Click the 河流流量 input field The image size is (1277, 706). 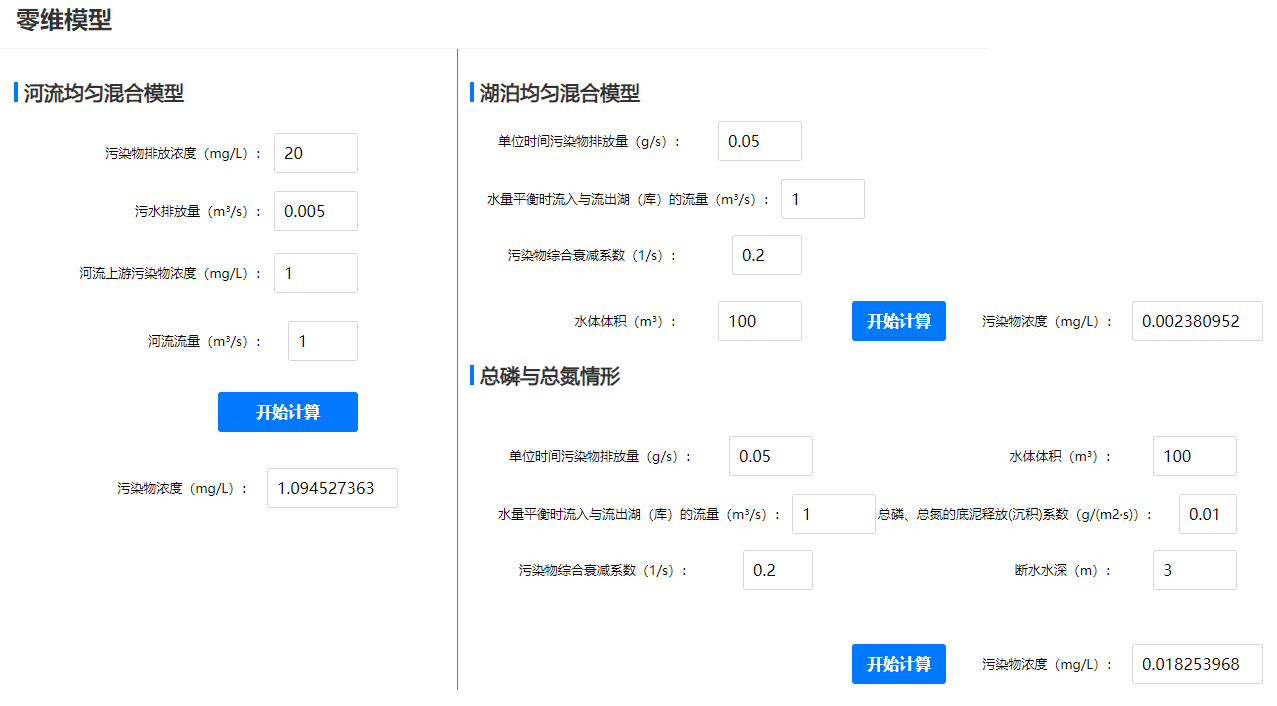322,341
